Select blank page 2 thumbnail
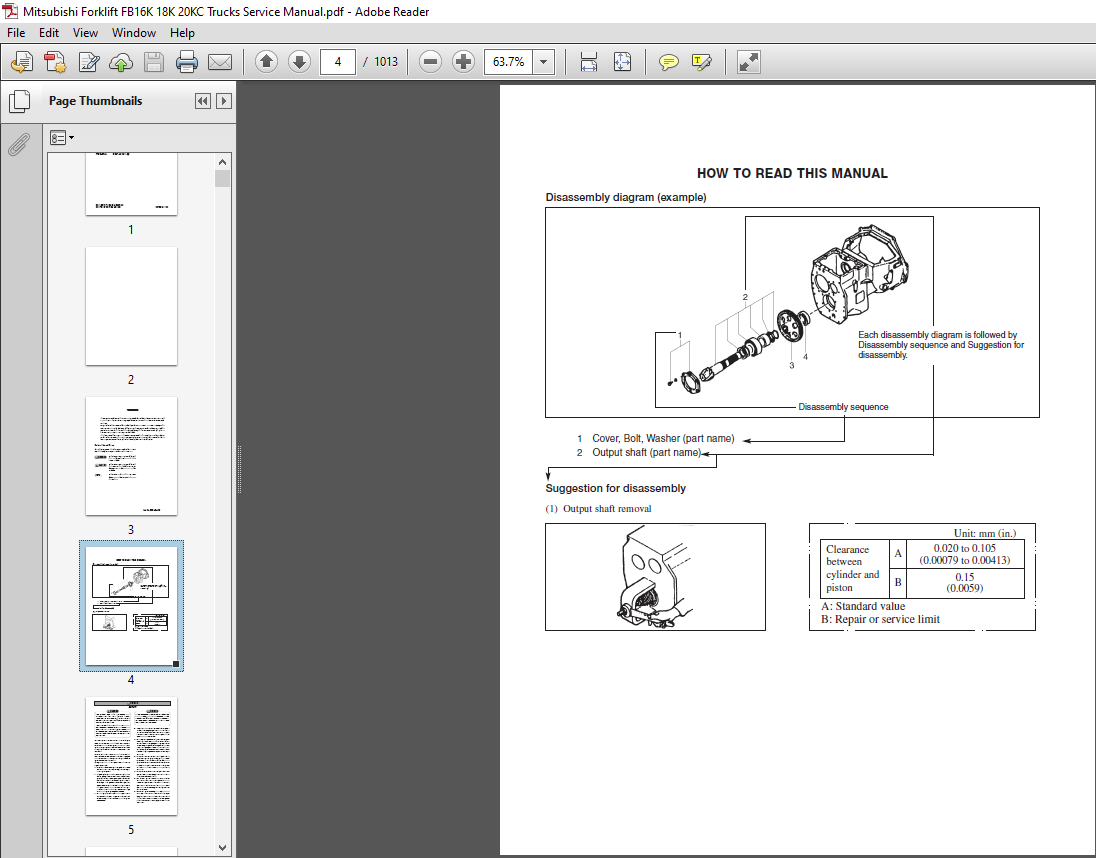The height and width of the screenshot is (858, 1096). 131,306
